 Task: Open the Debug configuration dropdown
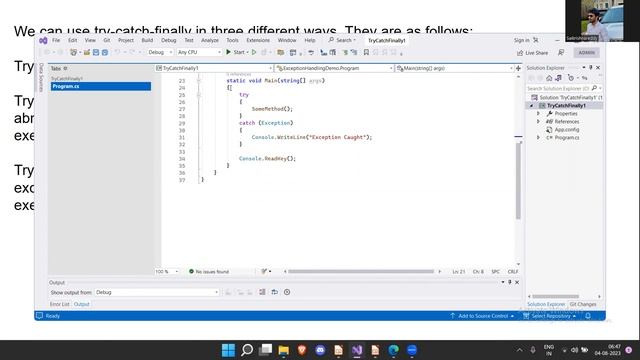pos(160,52)
